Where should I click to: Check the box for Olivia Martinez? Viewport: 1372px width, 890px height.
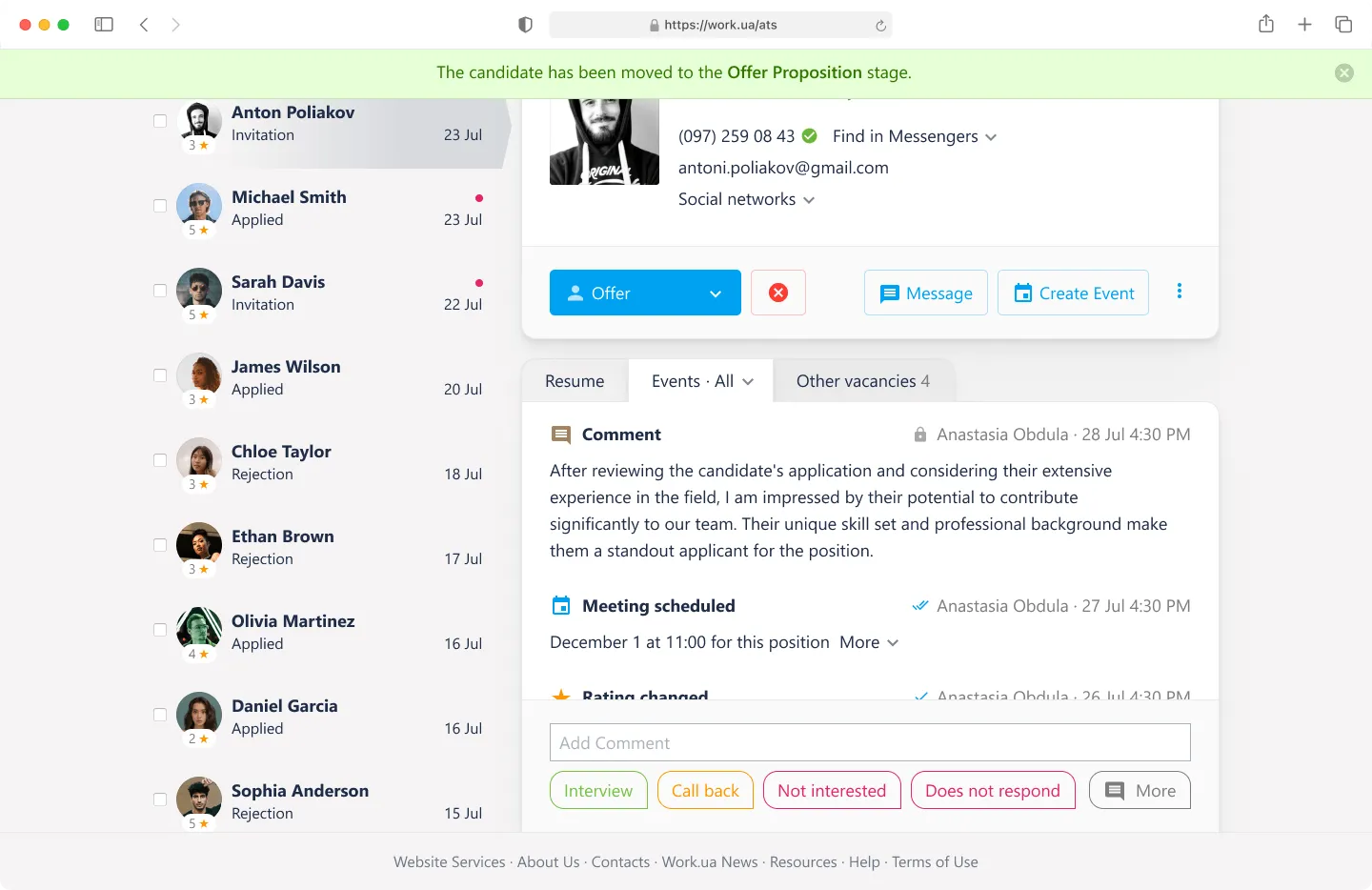pyautogui.click(x=160, y=630)
